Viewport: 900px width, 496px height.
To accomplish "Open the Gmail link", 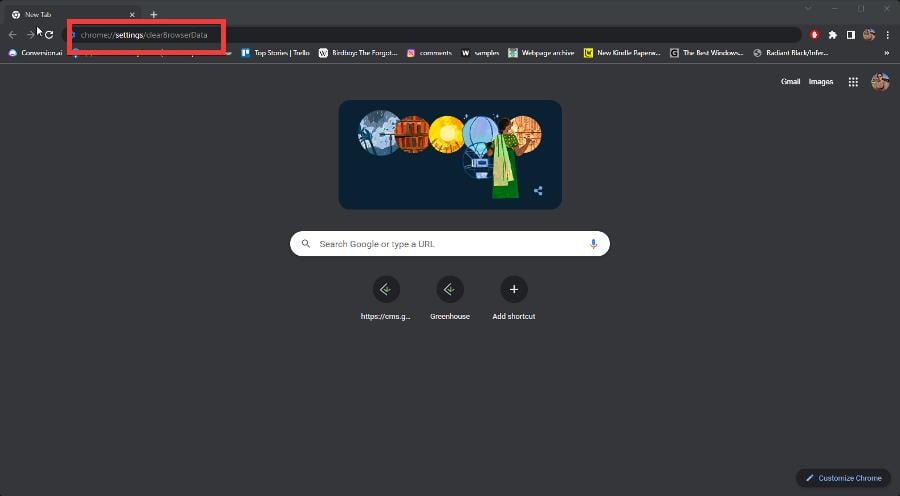I will (x=790, y=82).
